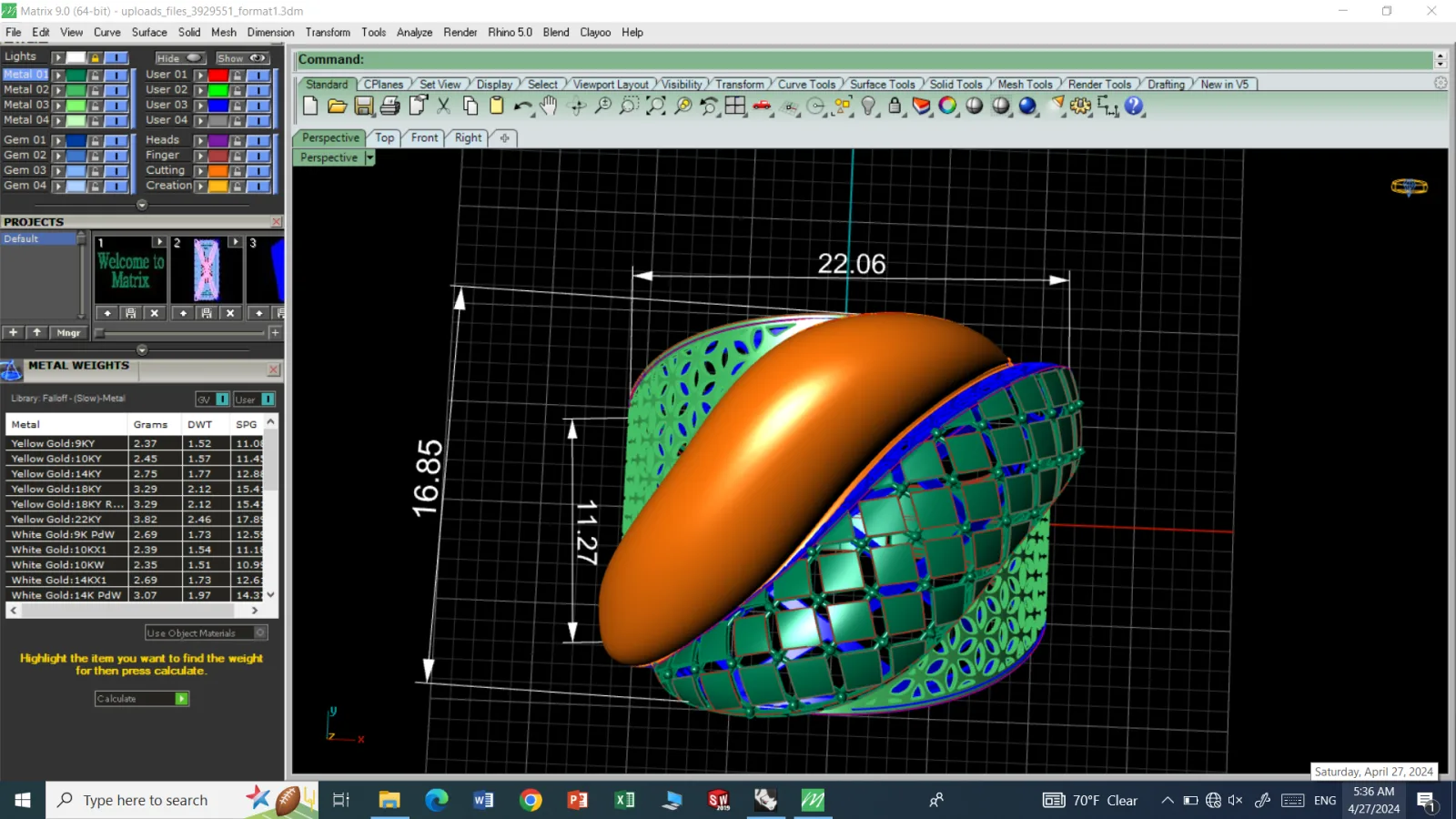Cut selection with the scissors icon
Viewport: 1456px width, 819px height.
click(444, 106)
